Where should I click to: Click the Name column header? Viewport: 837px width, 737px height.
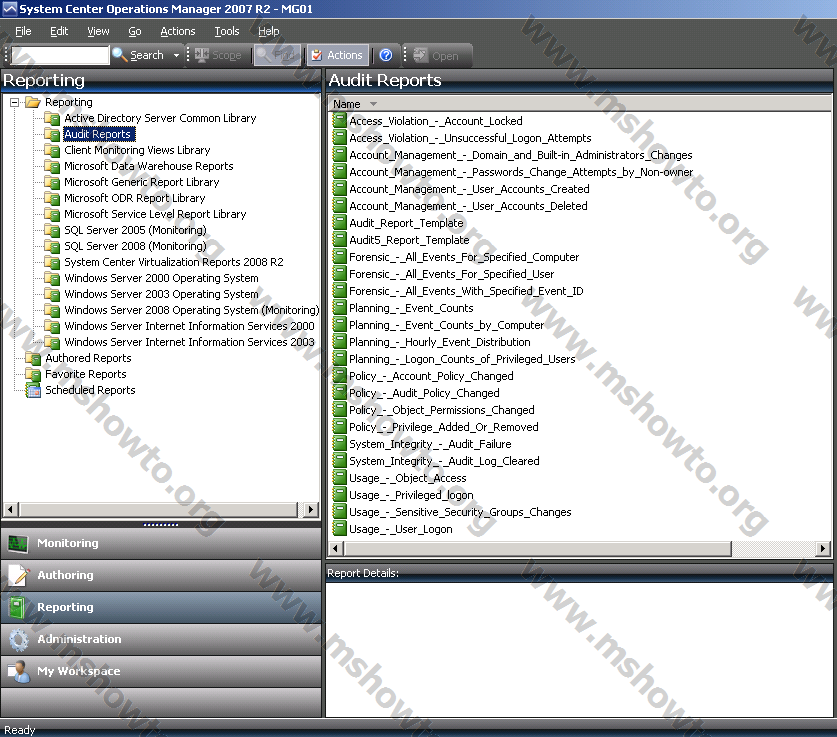pyautogui.click(x=580, y=104)
